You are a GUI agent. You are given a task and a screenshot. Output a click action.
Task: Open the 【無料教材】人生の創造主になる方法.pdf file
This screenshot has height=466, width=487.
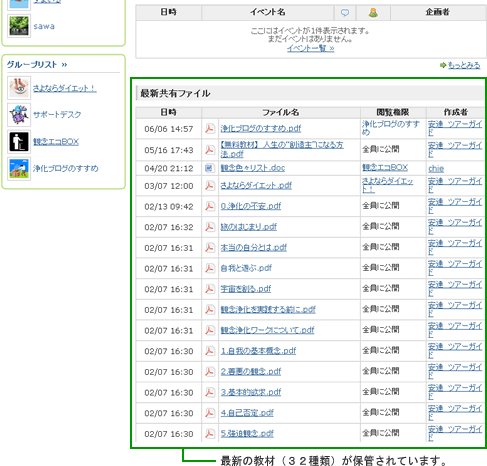click(x=282, y=149)
